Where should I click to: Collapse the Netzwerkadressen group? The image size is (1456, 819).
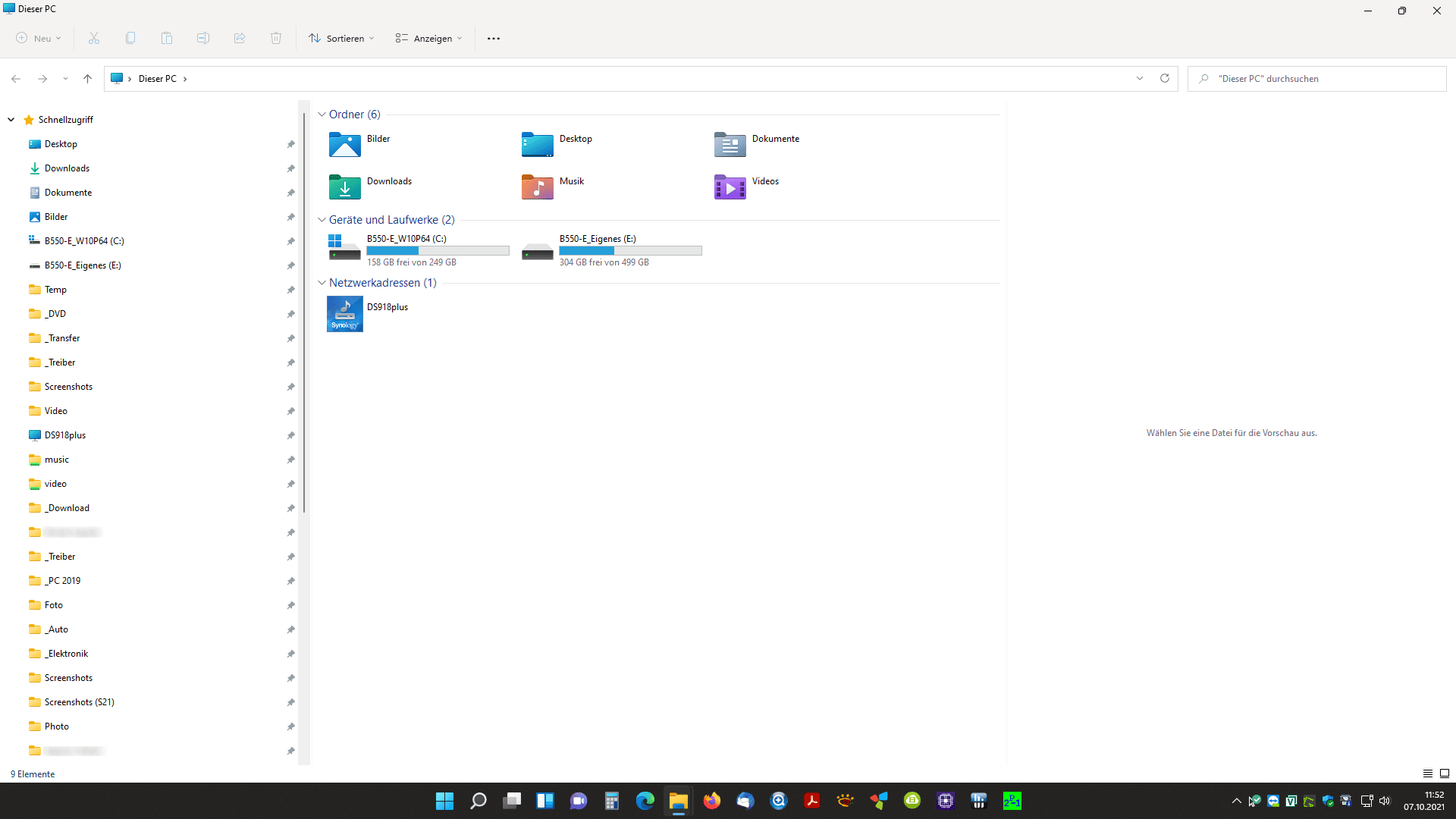[322, 283]
